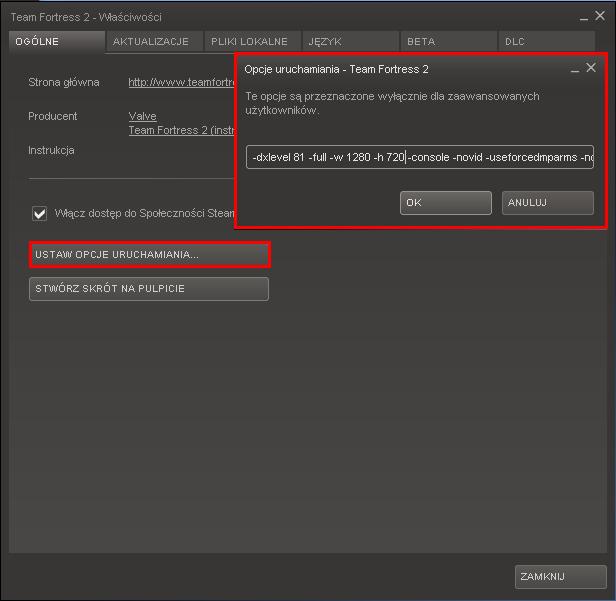Viewport: 616px width, 601px height.
Task: Click the 'Strona główna' label
Action: click(x=64, y=82)
